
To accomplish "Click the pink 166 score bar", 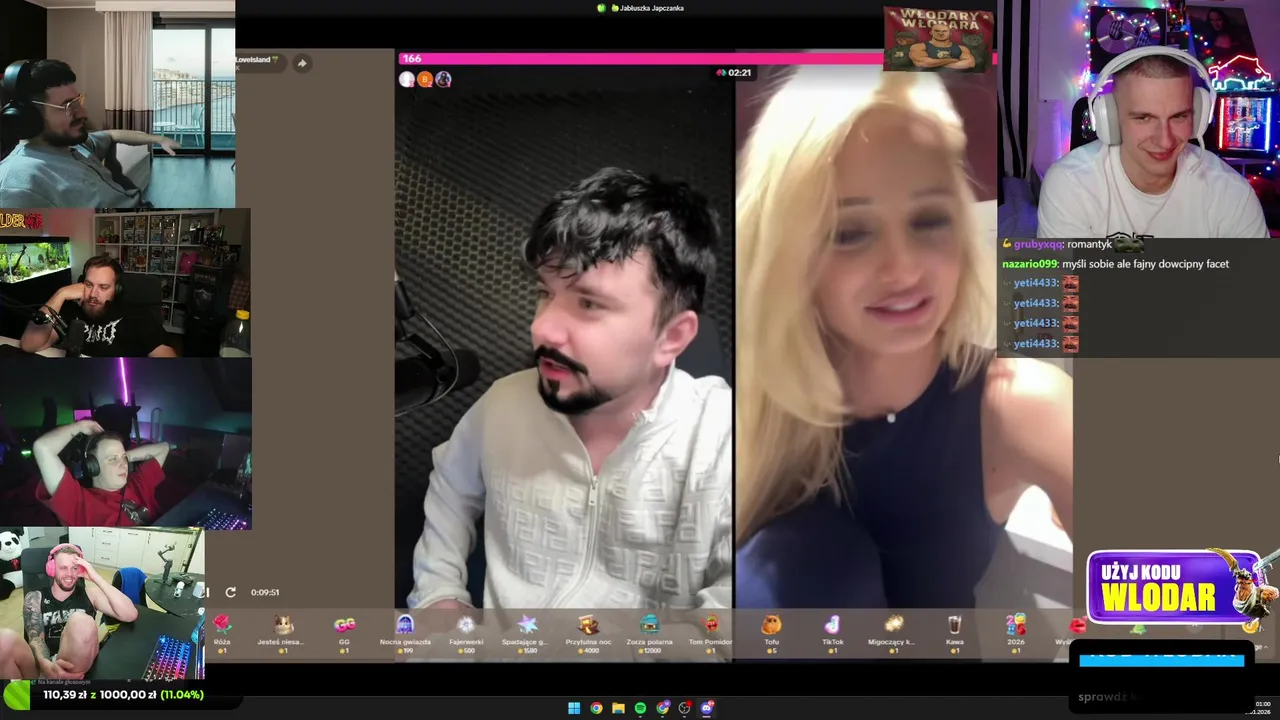I will [x=640, y=59].
